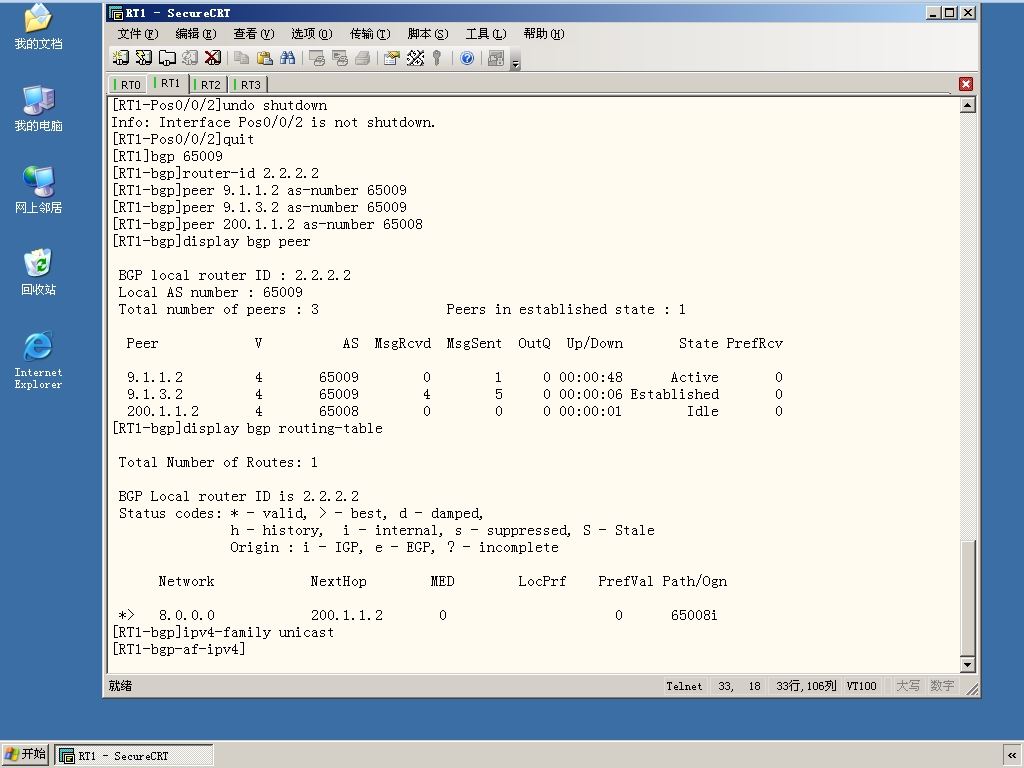Open 我的文档 desktop icon
Viewport: 1024px width, 768px height.
[38, 27]
